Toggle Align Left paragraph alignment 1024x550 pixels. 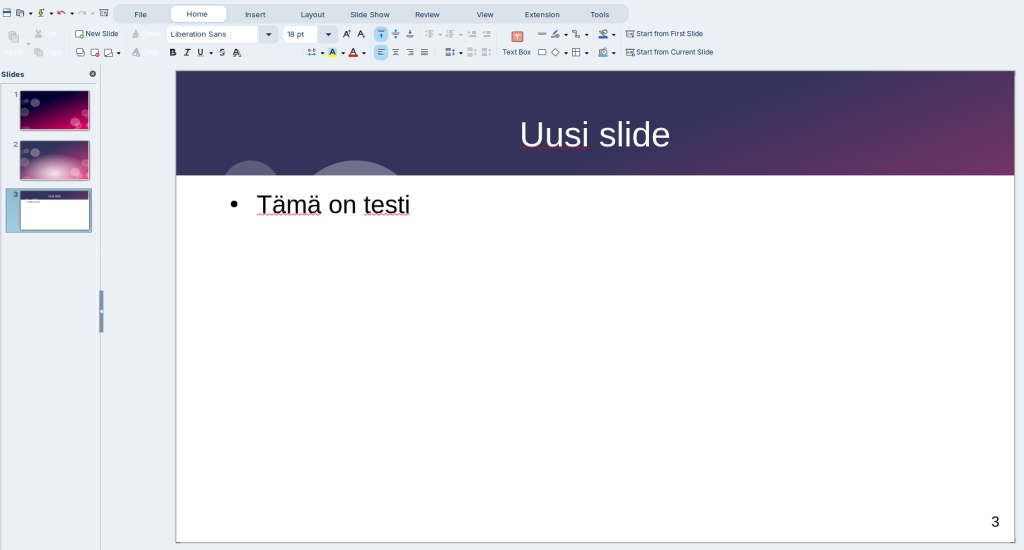pyautogui.click(x=381, y=52)
